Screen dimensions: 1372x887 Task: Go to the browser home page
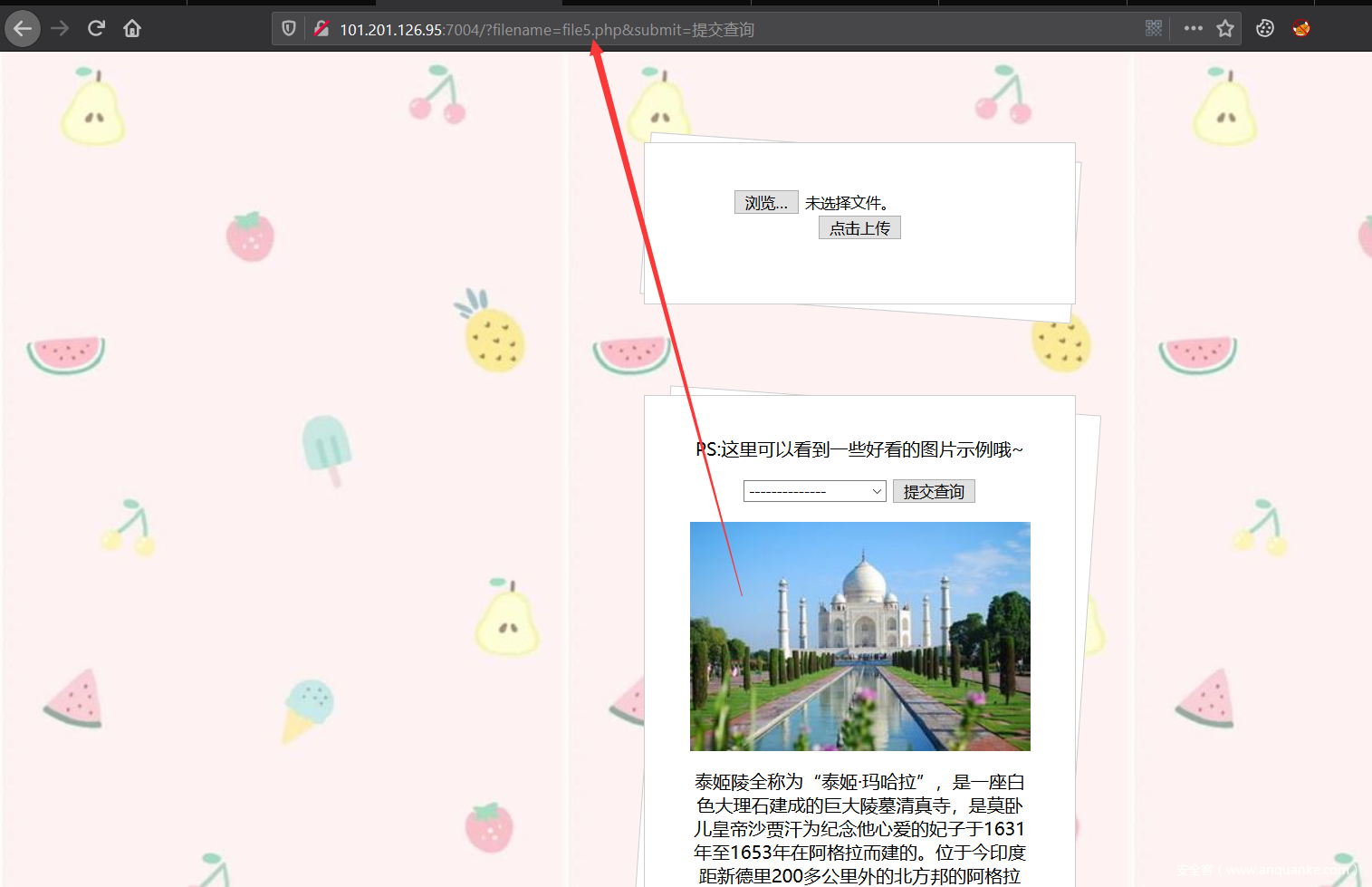(132, 29)
